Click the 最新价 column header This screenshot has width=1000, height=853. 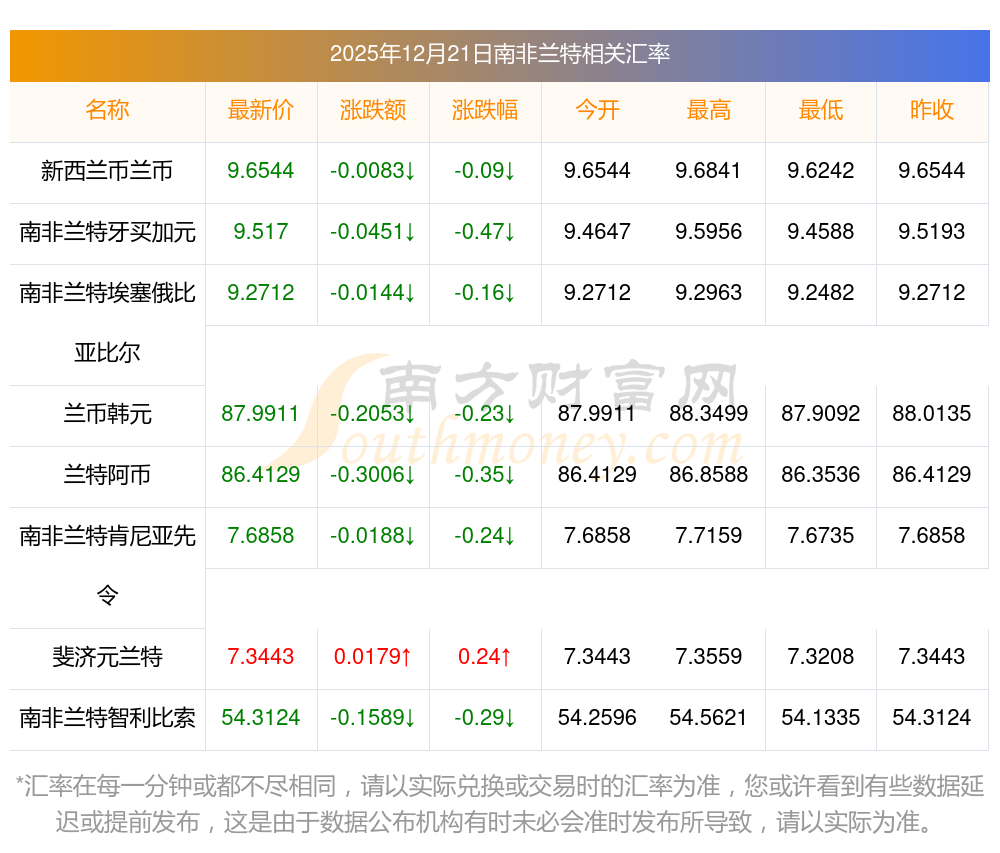click(x=261, y=110)
